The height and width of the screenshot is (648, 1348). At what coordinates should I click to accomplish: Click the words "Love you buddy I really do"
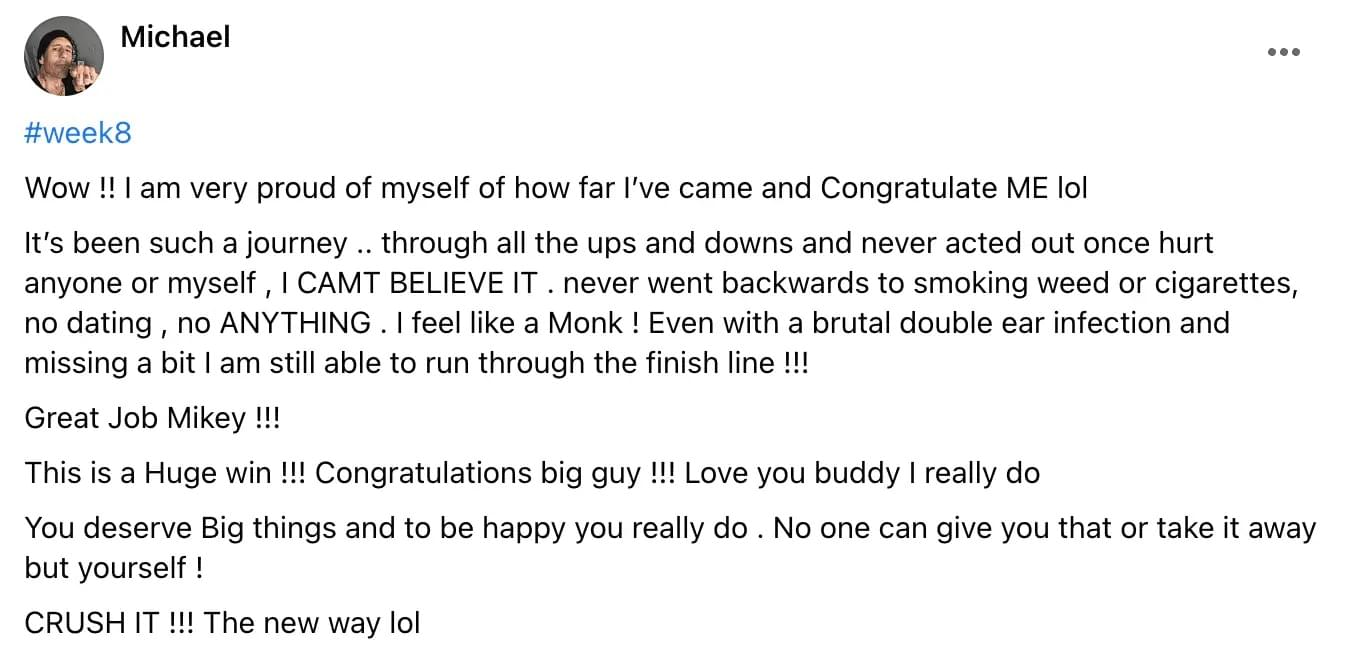(862, 472)
